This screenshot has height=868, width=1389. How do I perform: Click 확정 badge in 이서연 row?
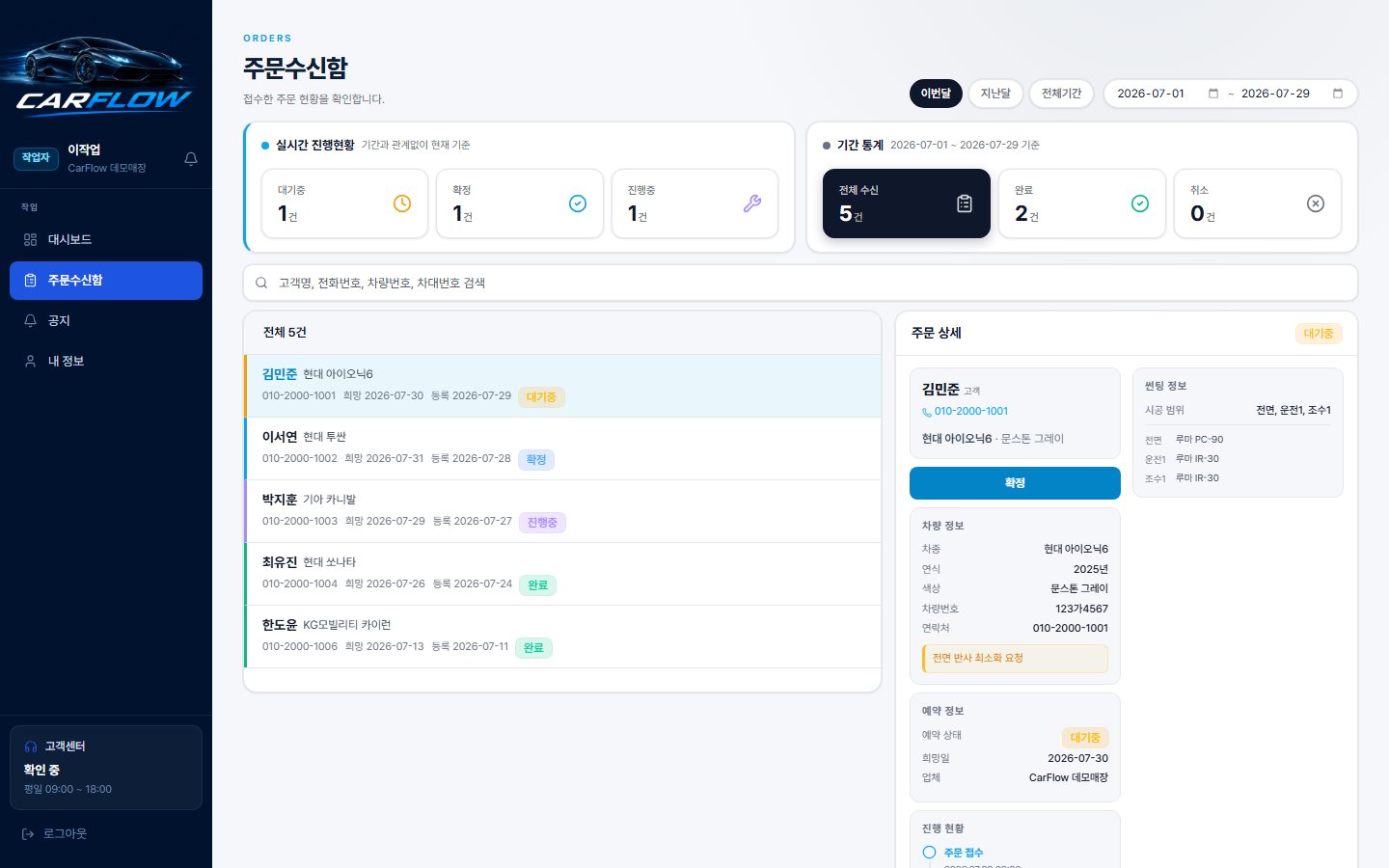pos(536,459)
